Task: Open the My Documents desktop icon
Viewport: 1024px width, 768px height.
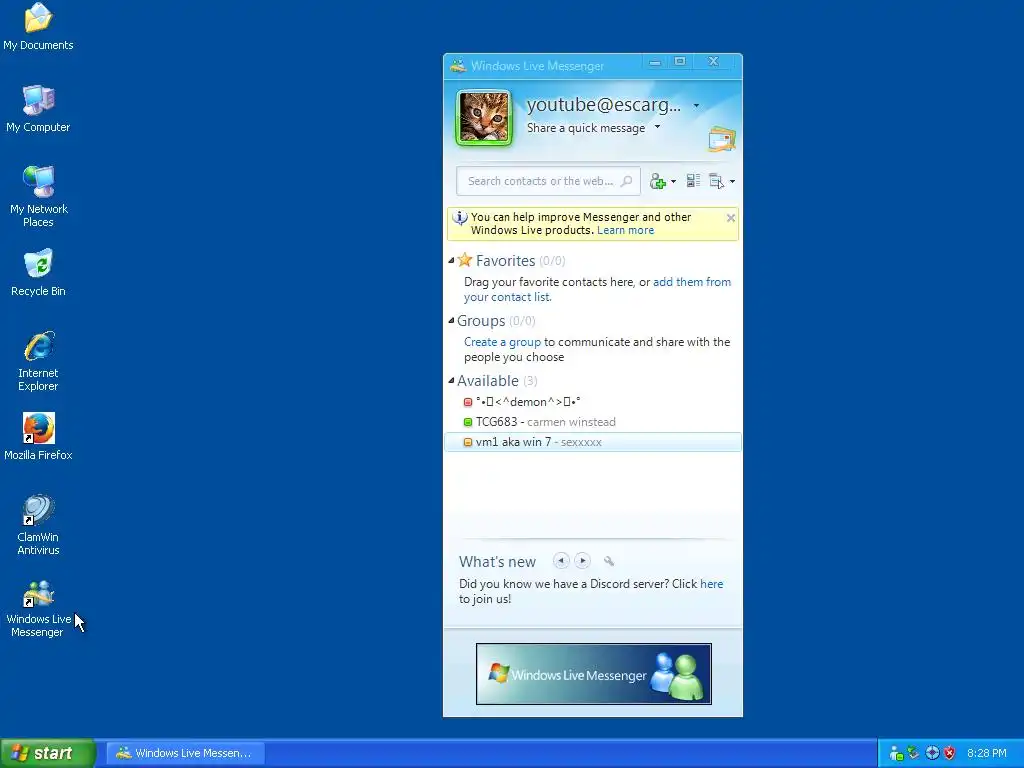Action: click(39, 27)
